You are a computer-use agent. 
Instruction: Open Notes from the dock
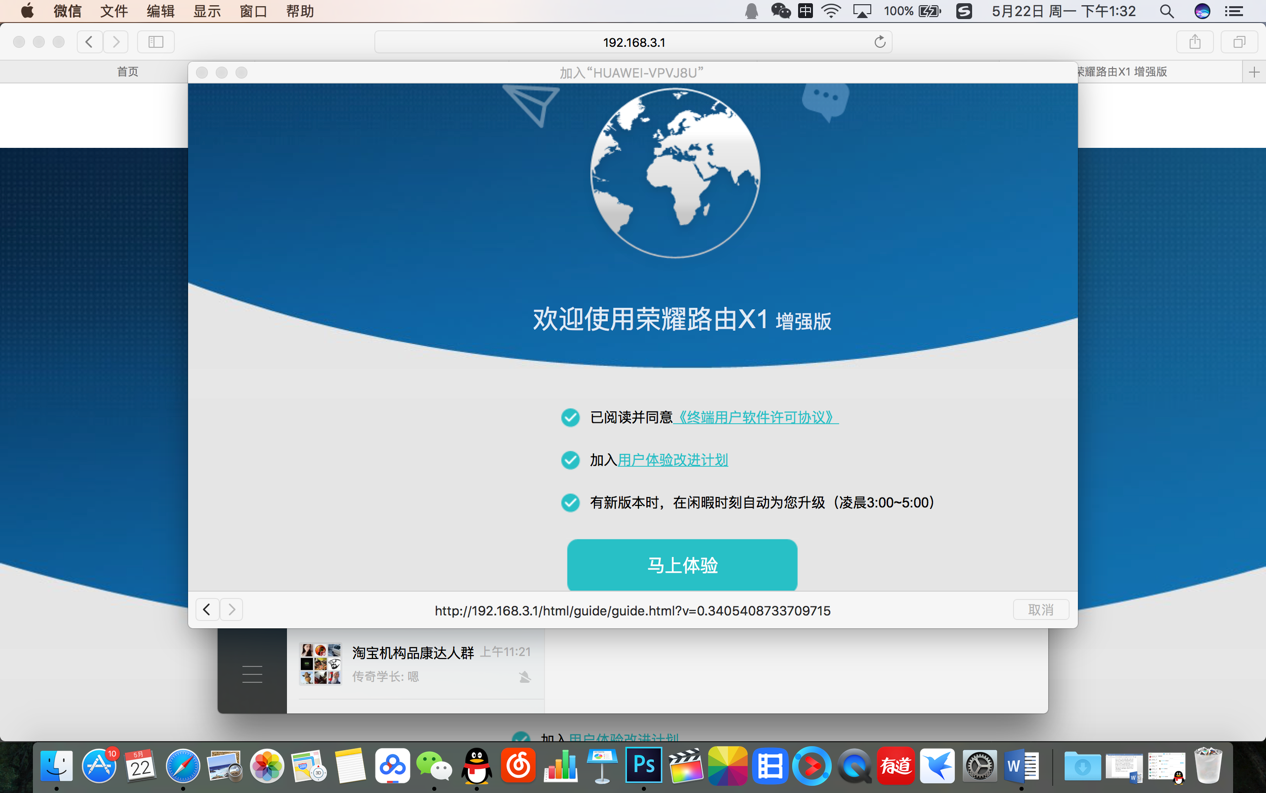click(350, 766)
